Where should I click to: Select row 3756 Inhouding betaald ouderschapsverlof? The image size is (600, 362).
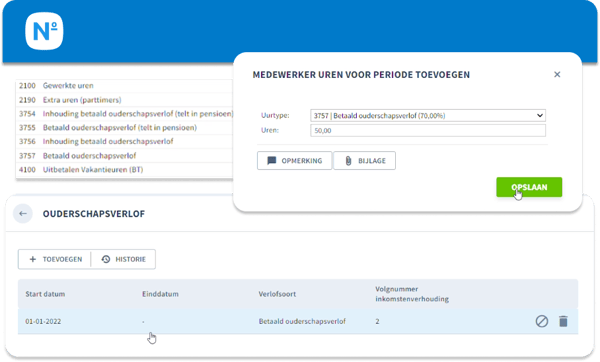pyautogui.click(x=124, y=142)
